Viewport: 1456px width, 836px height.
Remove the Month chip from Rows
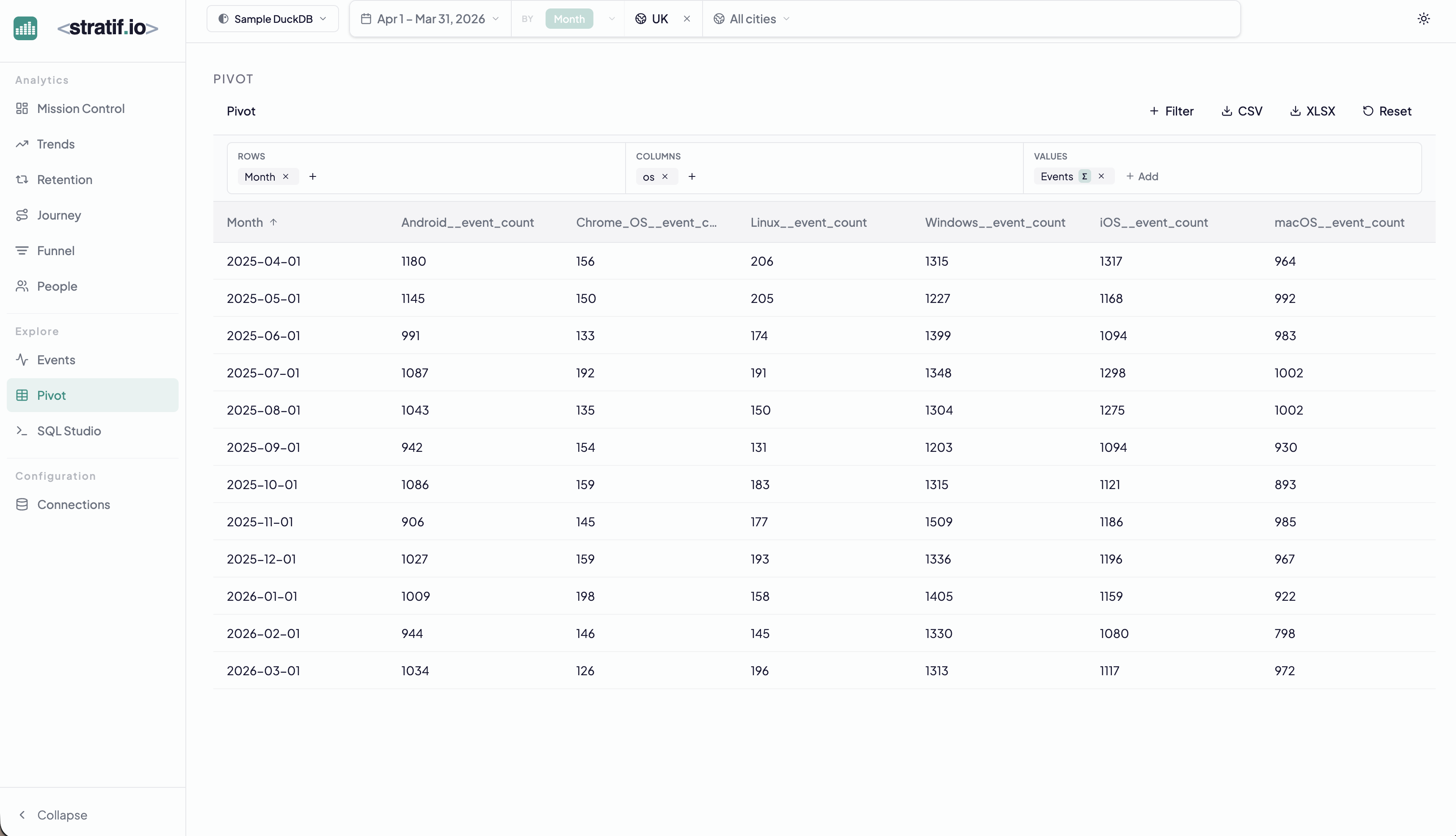pos(285,177)
